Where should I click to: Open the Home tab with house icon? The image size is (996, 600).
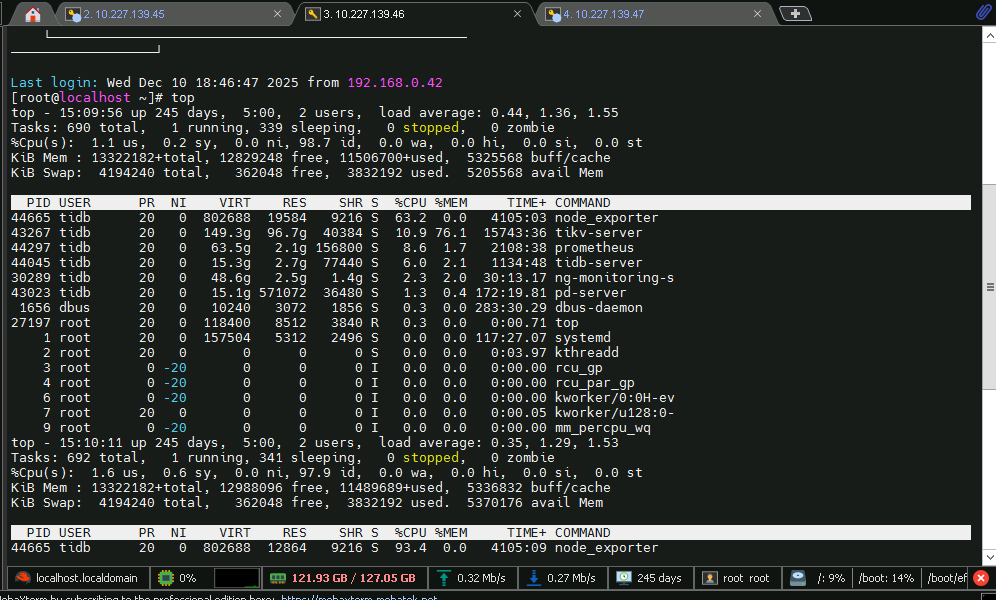(x=32, y=14)
